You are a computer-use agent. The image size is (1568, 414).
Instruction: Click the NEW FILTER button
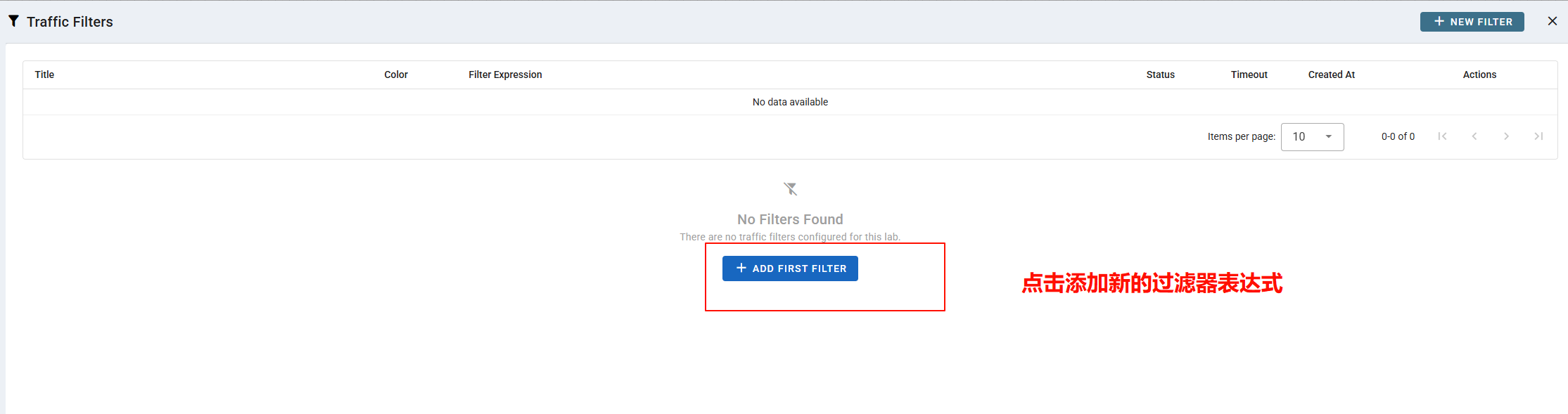[x=1472, y=22]
